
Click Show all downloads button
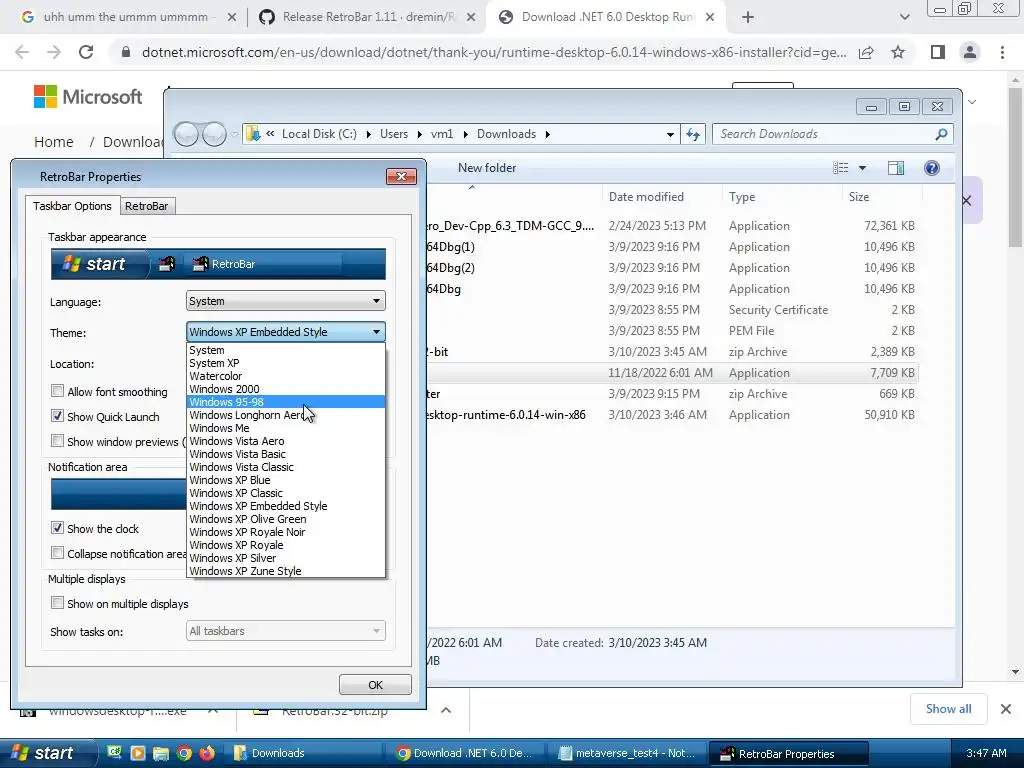click(948, 709)
